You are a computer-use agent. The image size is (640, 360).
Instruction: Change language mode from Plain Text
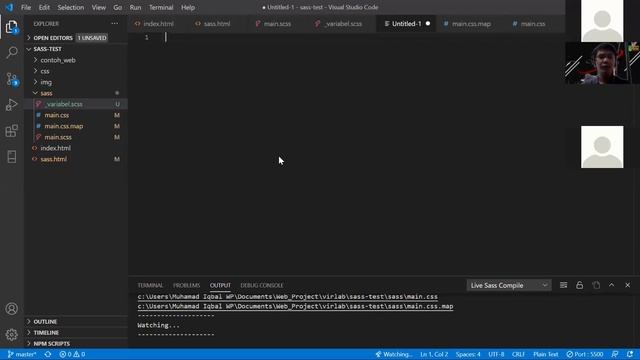click(545, 354)
